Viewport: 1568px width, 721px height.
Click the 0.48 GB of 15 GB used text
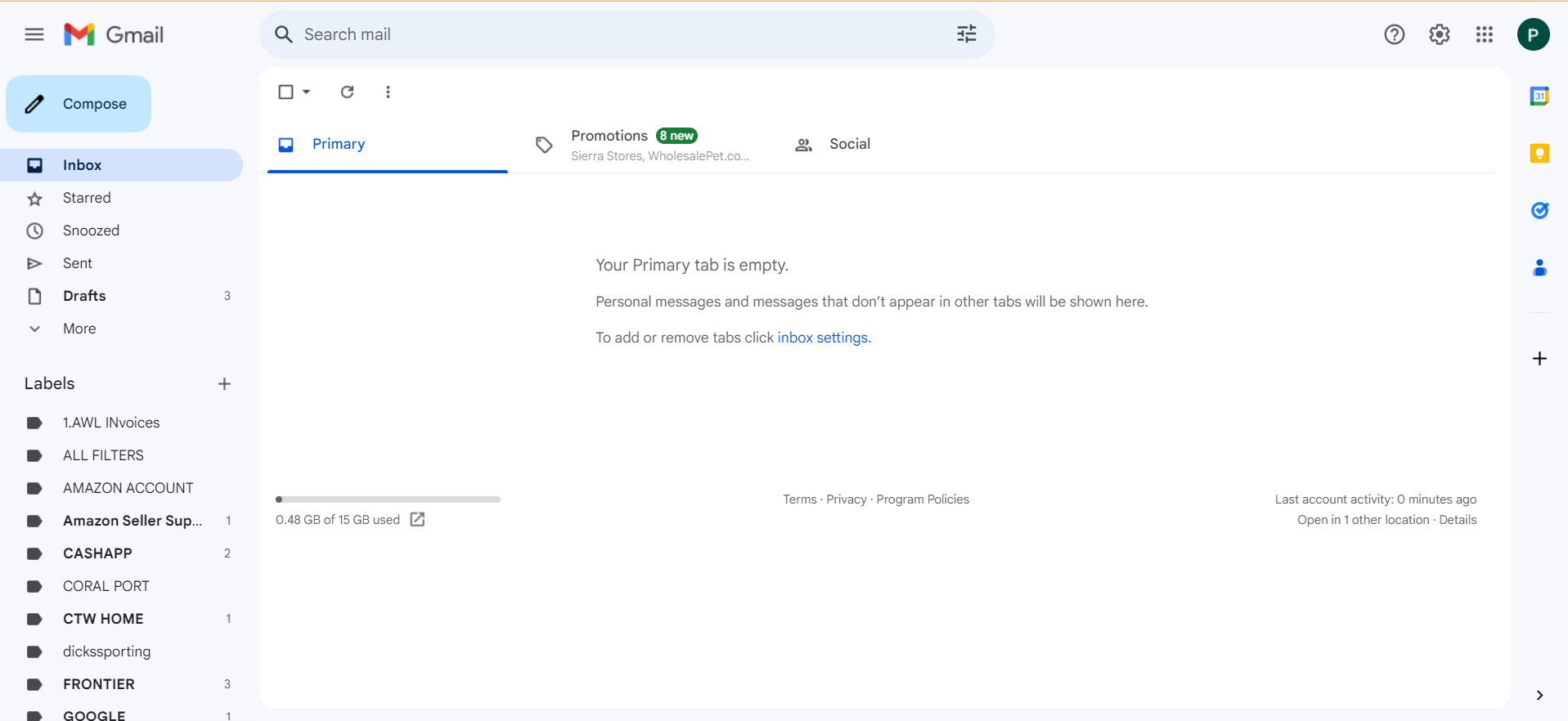pos(338,520)
